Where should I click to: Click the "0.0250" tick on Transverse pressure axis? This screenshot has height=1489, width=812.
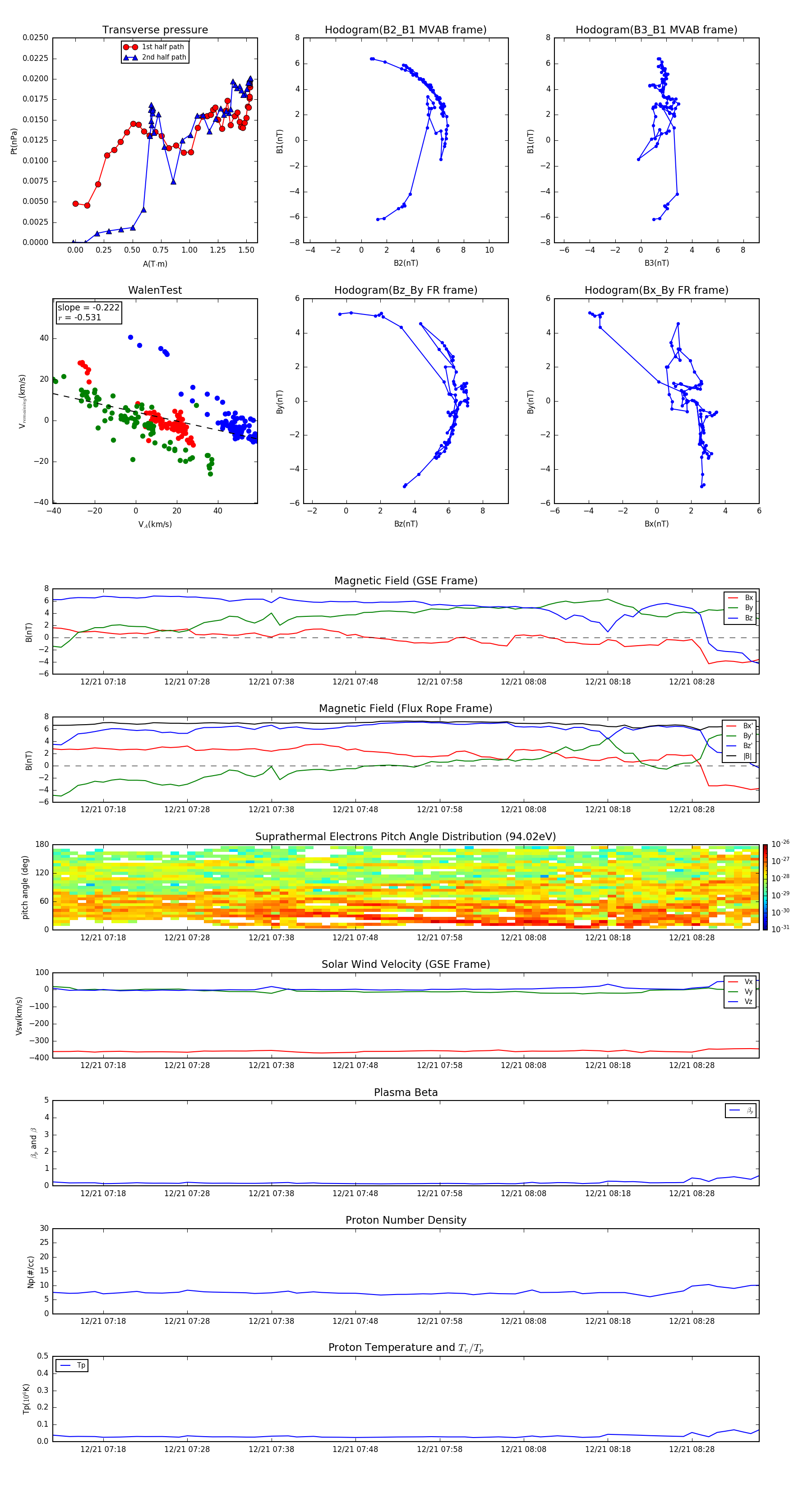click(35, 37)
